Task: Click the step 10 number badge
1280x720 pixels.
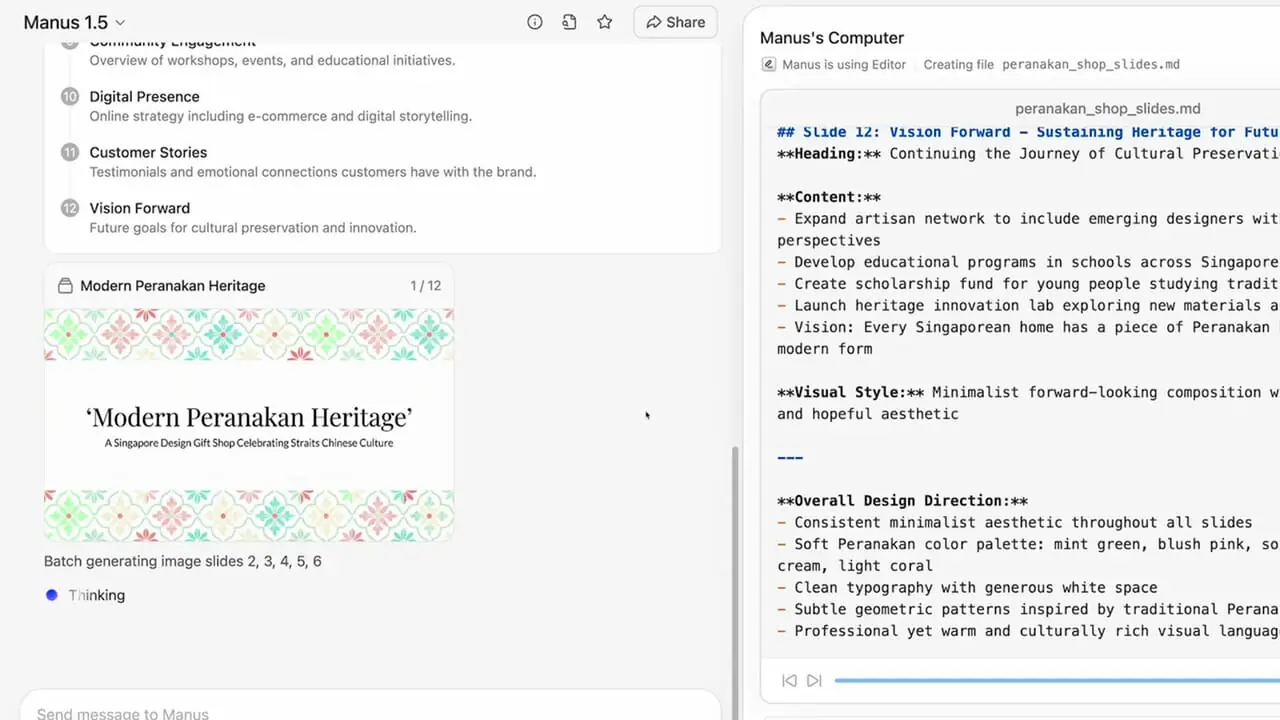Action: pyautogui.click(x=69, y=97)
